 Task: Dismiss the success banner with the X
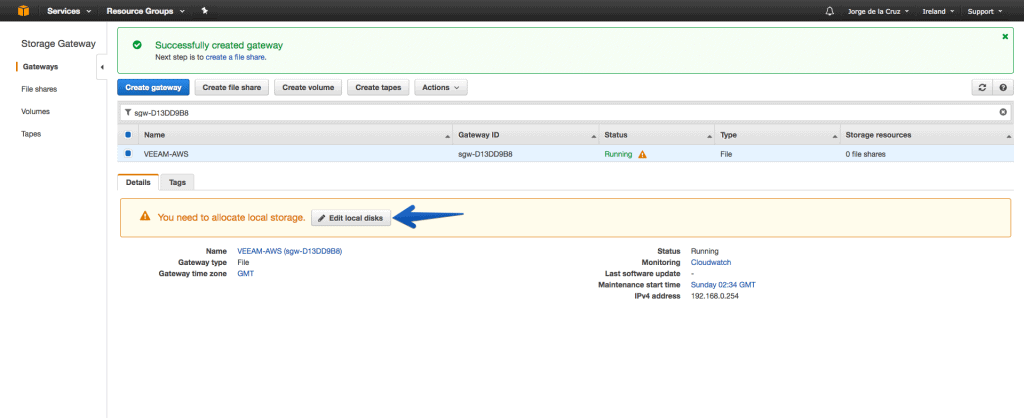[1005, 37]
